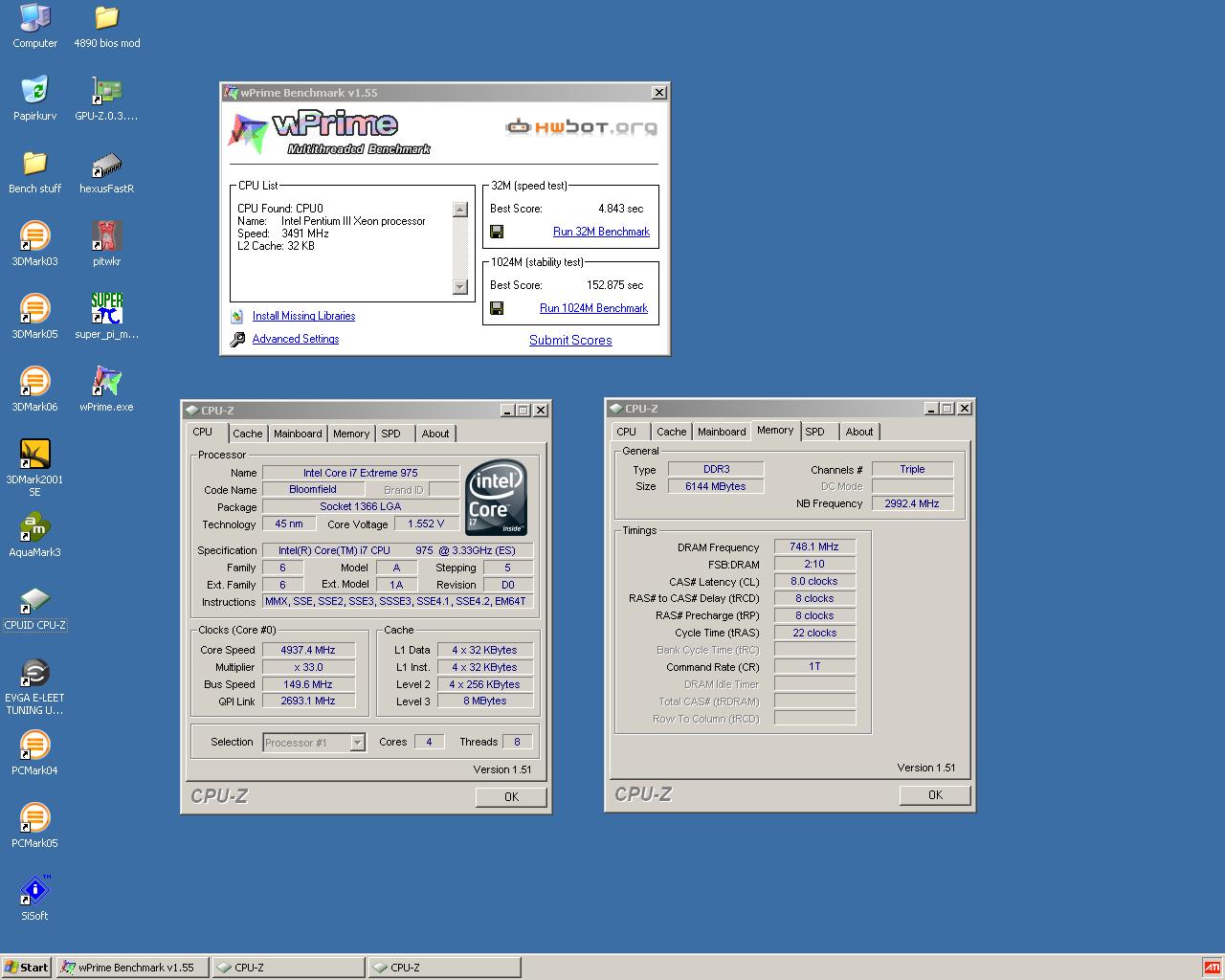1225x980 pixels.
Task: Click OK in the right CPU-Z Memory window
Action: pos(935,794)
